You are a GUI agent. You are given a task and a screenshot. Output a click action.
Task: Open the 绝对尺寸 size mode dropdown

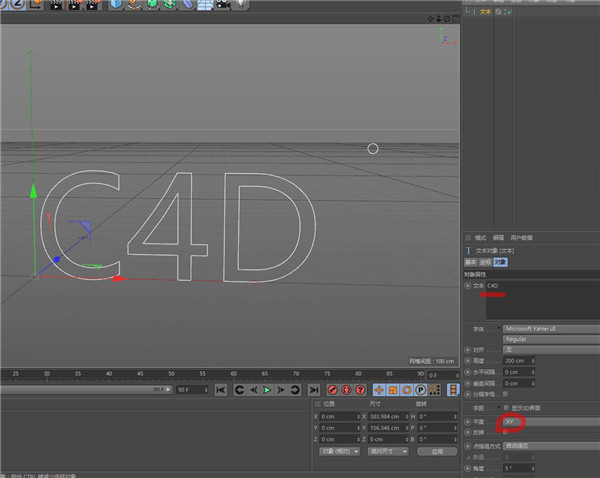tap(388, 452)
